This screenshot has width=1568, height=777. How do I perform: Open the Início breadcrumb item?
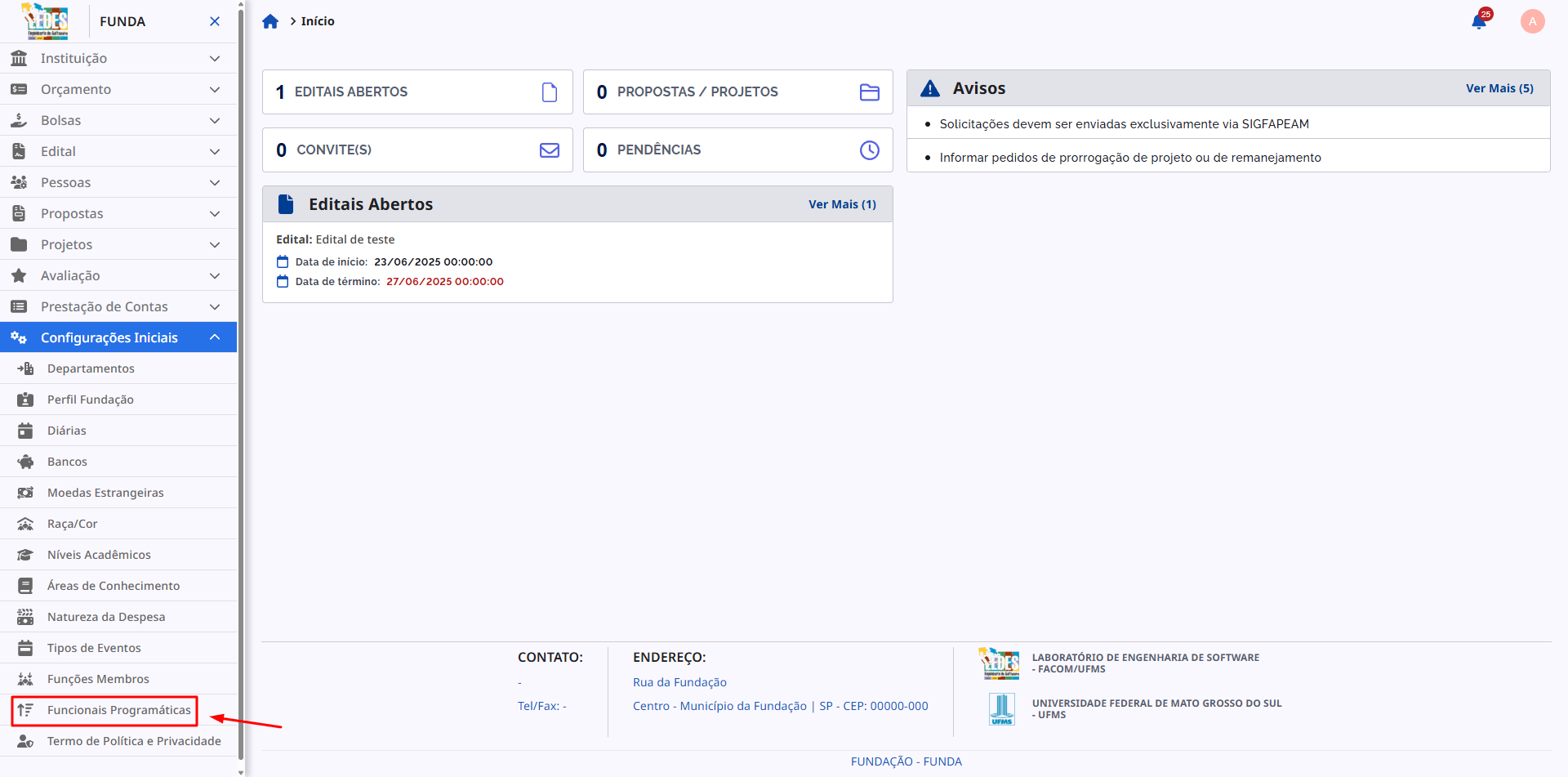pyautogui.click(x=316, y=20)
